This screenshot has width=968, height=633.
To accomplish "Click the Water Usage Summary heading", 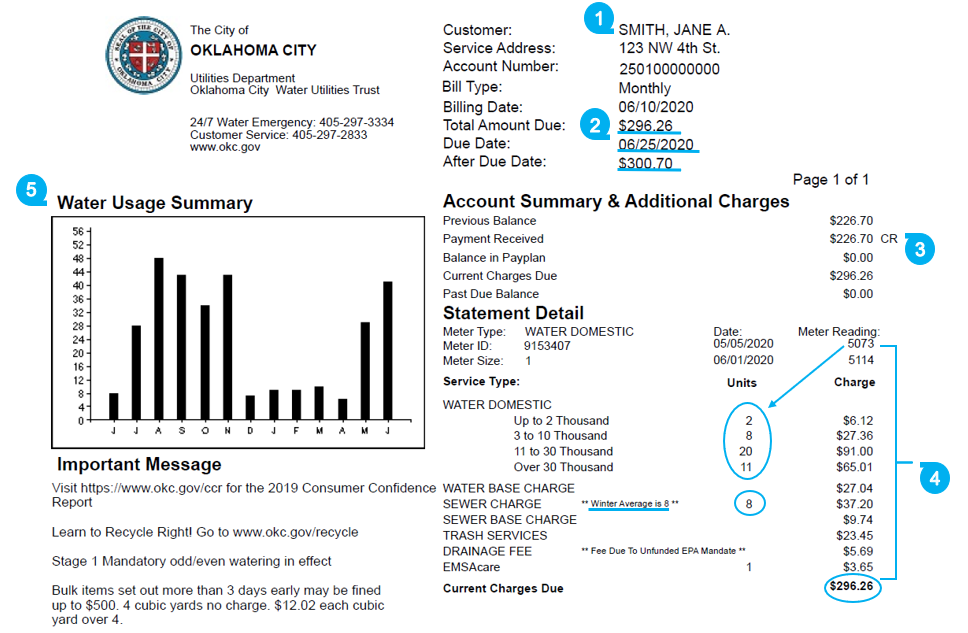I will 155,203.
